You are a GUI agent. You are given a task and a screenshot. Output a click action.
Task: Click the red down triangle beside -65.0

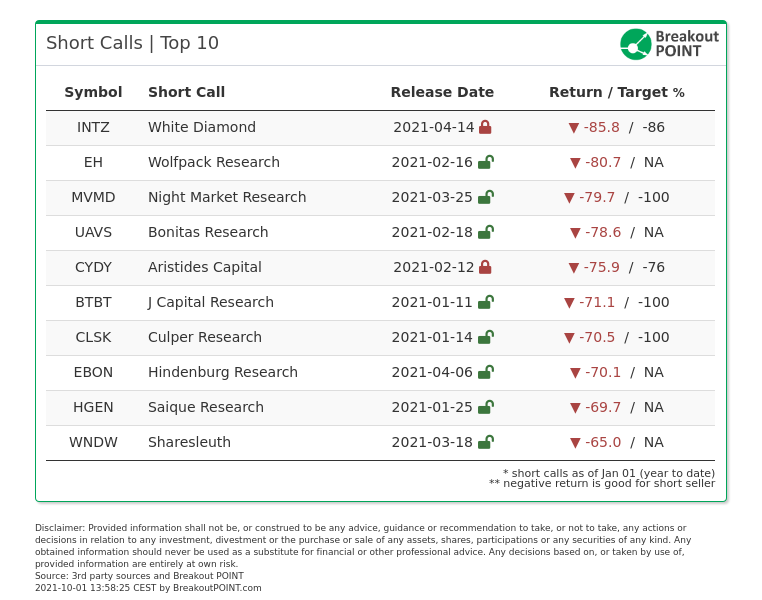pyautogui.click(x=575, y=443)
